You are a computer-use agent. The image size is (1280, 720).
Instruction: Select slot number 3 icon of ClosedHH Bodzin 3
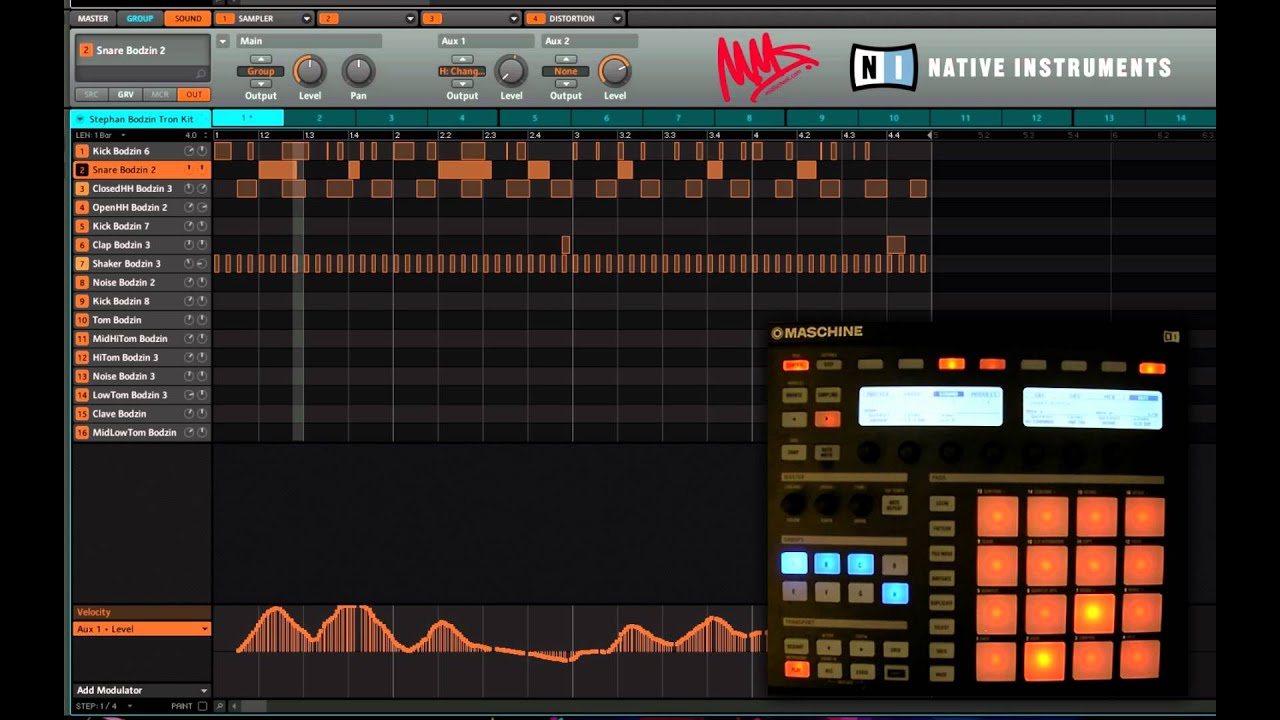click(x=82, y=189)
